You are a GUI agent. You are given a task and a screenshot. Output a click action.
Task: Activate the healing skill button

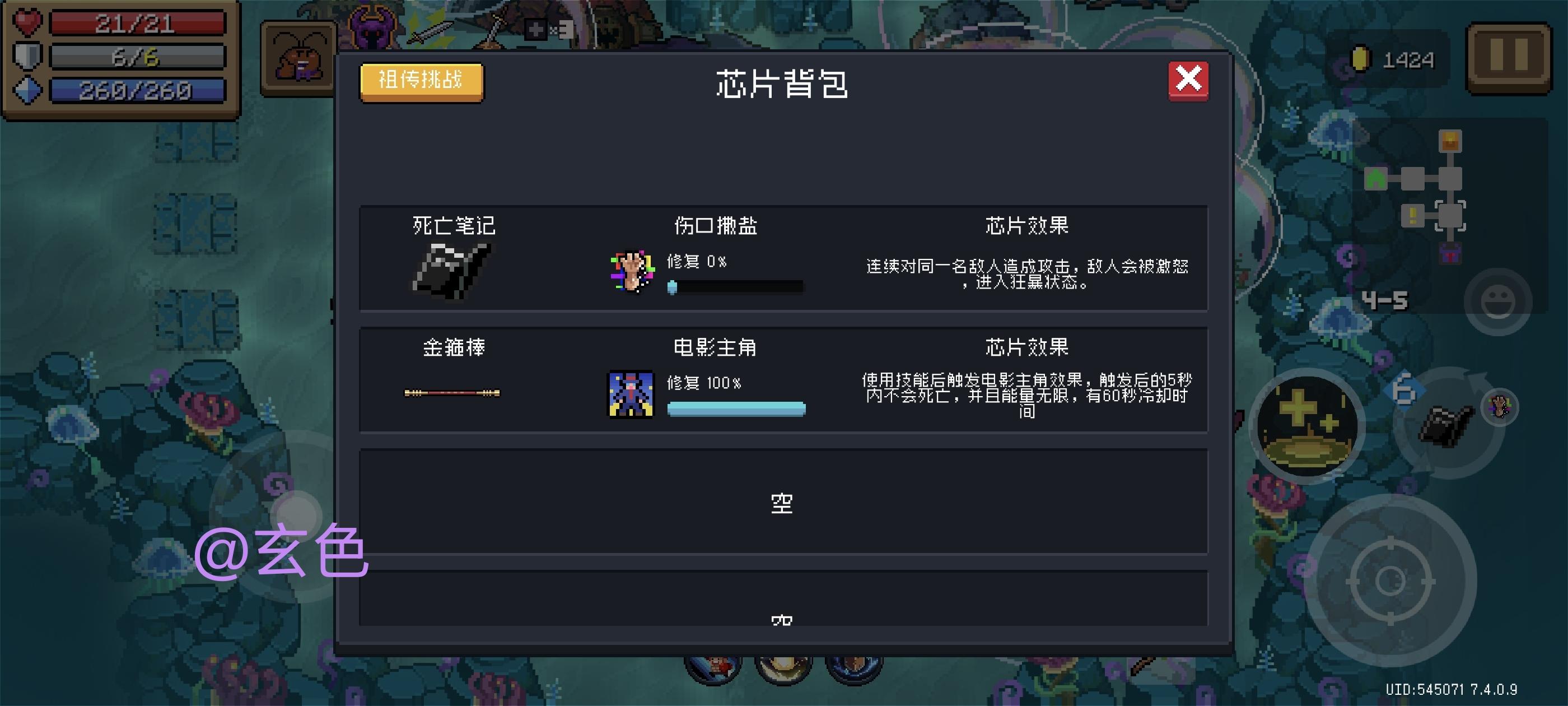click(1308, 425)
